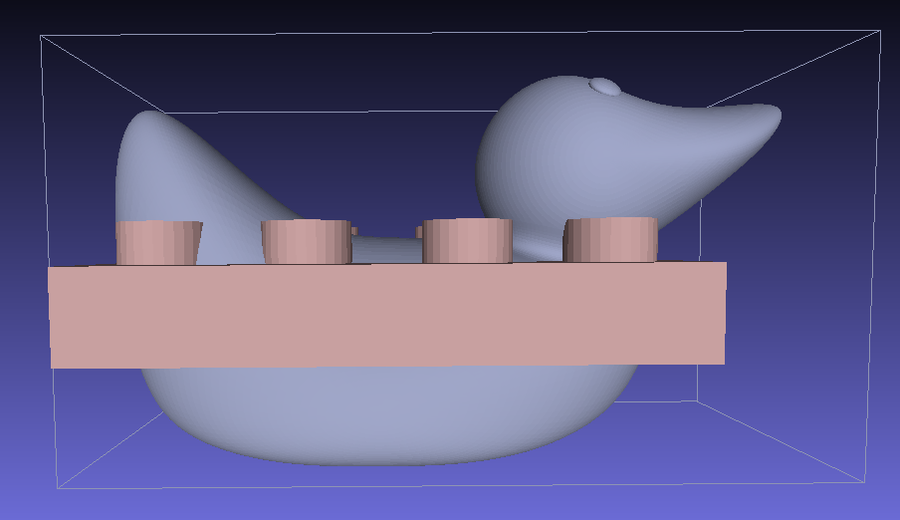Click the small peg right of second stud
Image resolution: width=900 pixels, height=520 pixels.
355,232
